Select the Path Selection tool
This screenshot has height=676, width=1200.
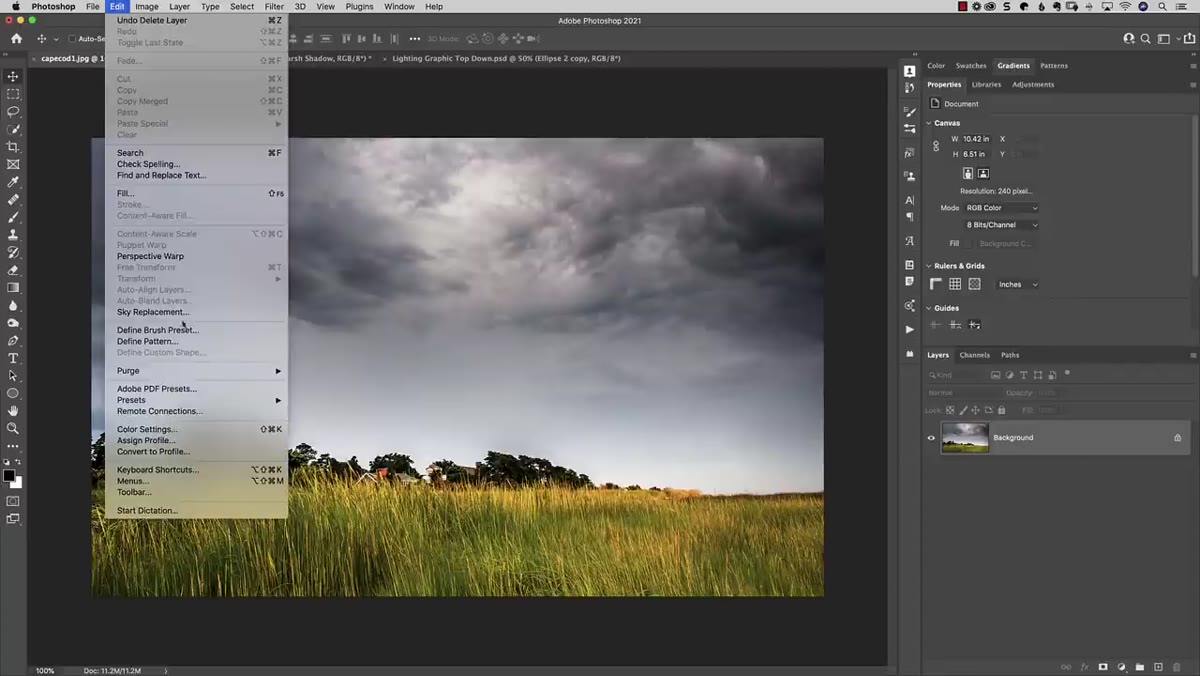click(x=13, y=376)
